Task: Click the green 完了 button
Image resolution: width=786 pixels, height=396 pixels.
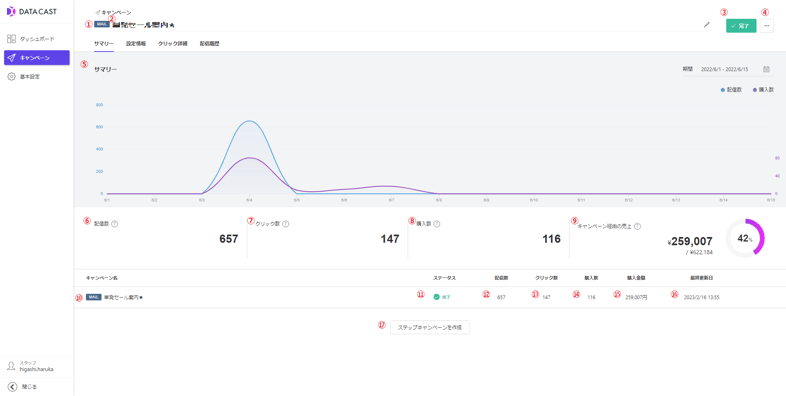Action: [741, 26]
